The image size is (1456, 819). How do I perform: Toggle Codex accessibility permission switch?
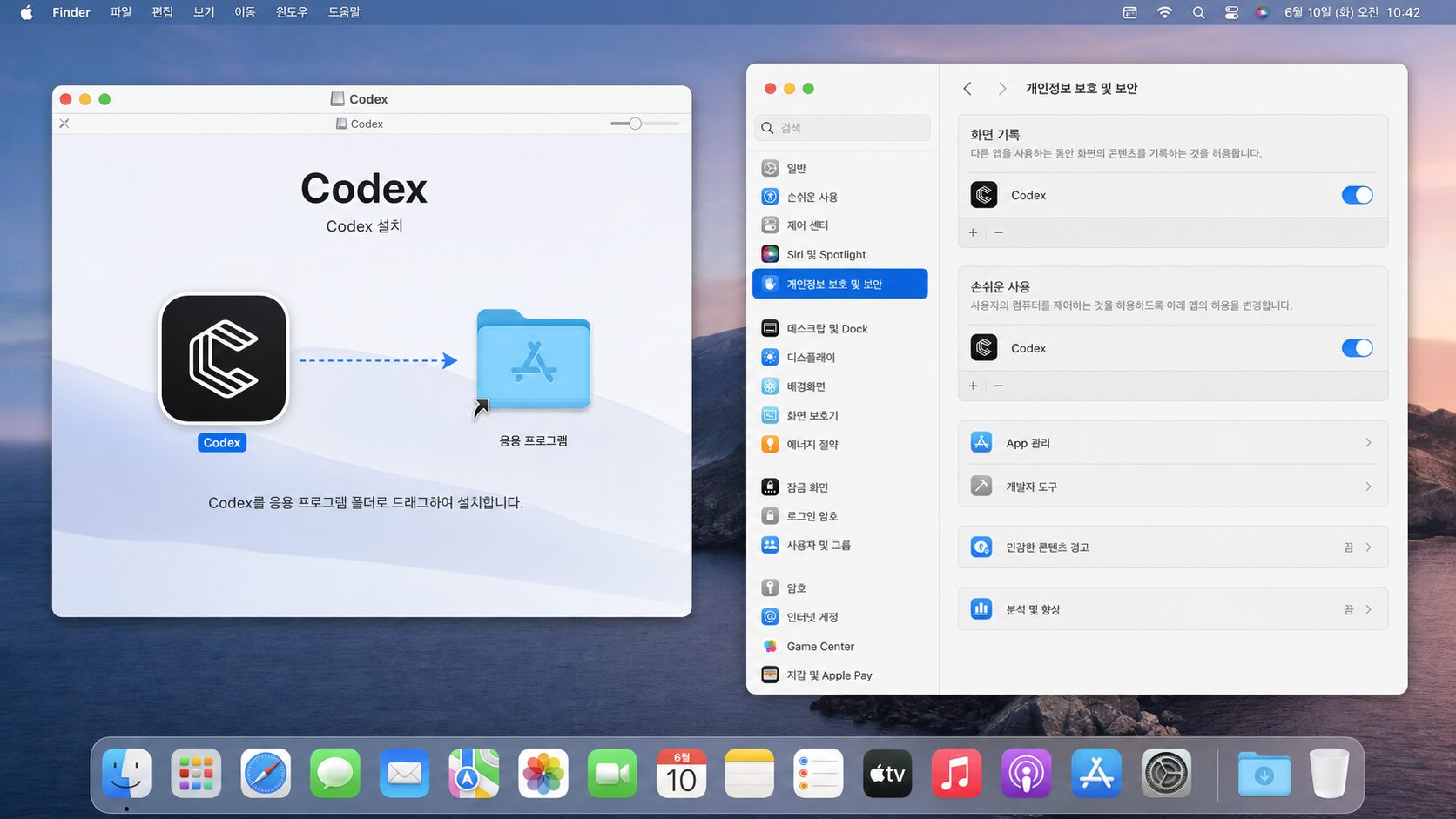click(1357, 348)
